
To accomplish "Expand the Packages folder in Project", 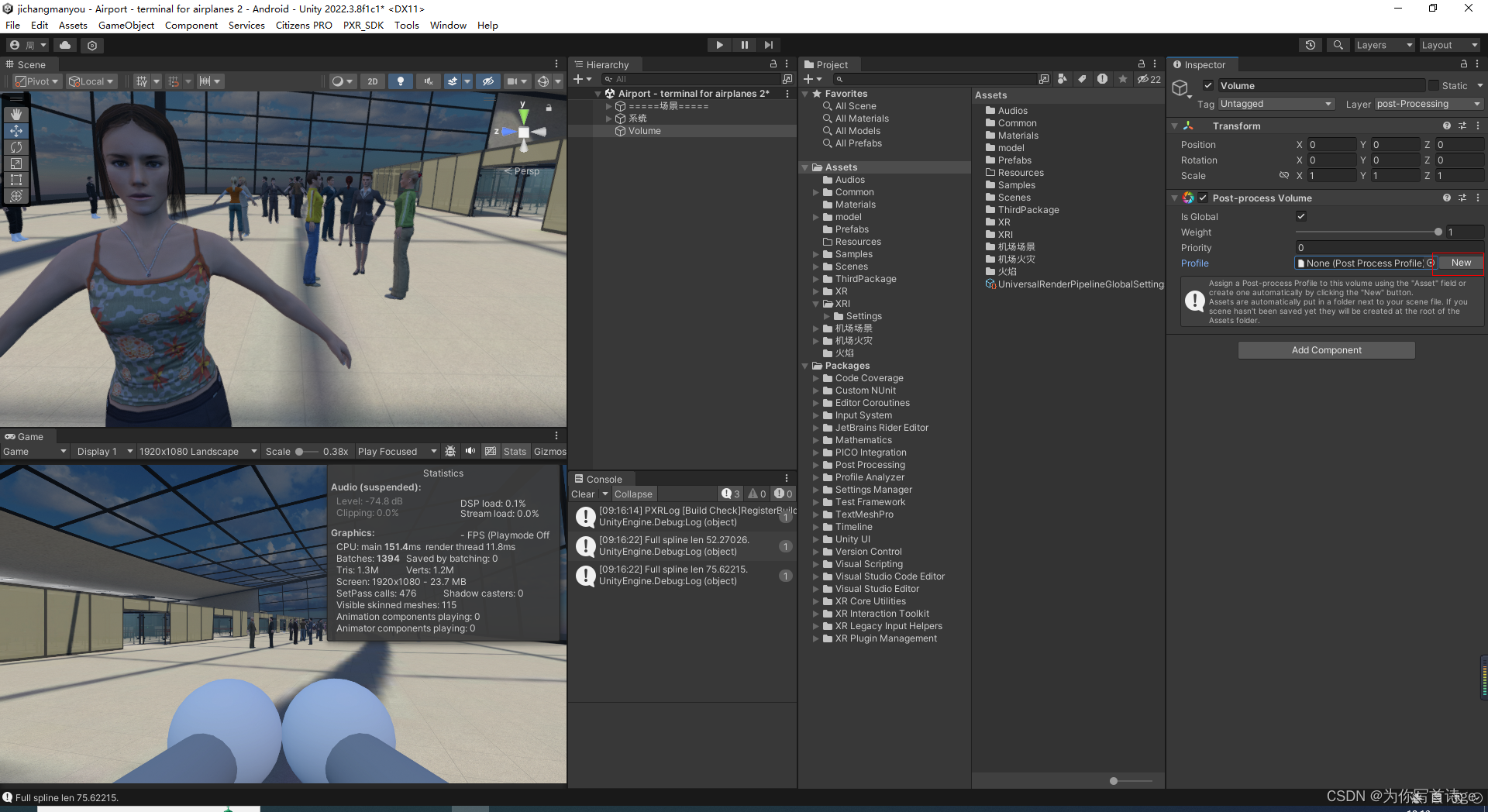I will tap(806, 366).
